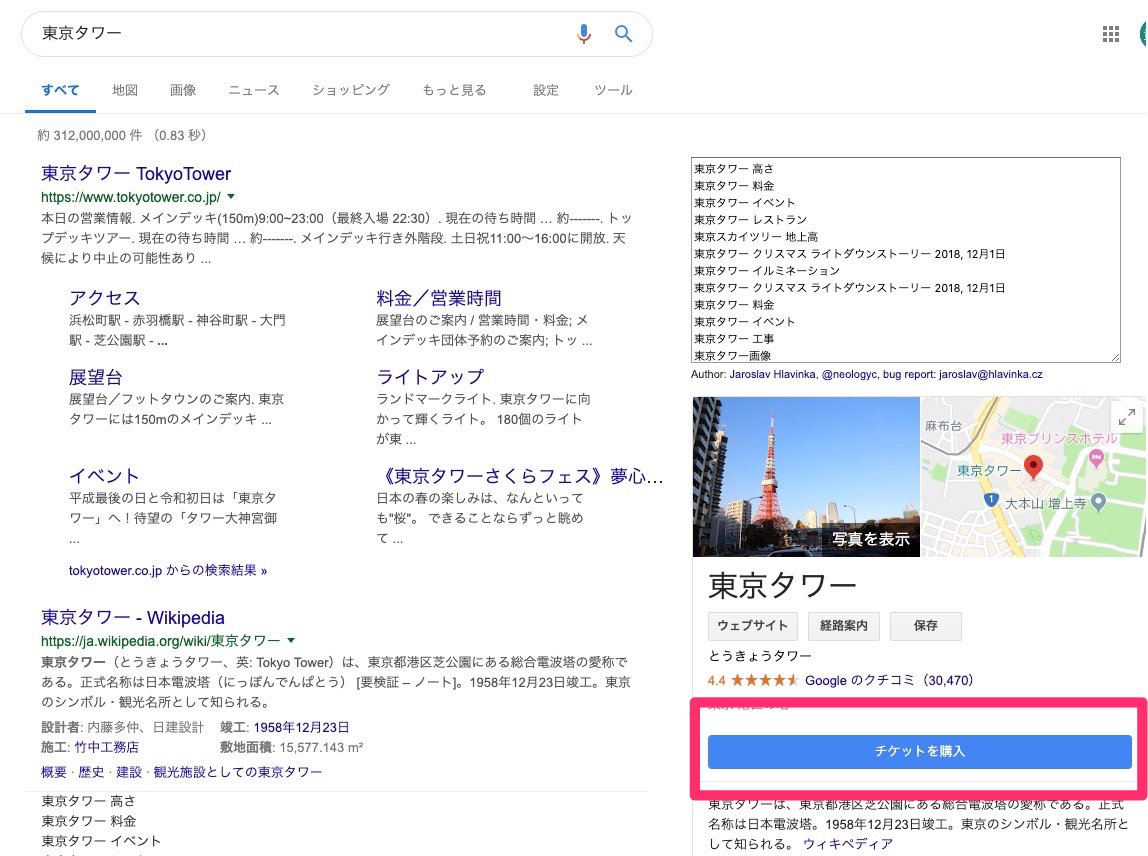The image size is (1148, 856).
Task: Select the すべて tab
Action: pyautogui.click(x=60, y=90)
